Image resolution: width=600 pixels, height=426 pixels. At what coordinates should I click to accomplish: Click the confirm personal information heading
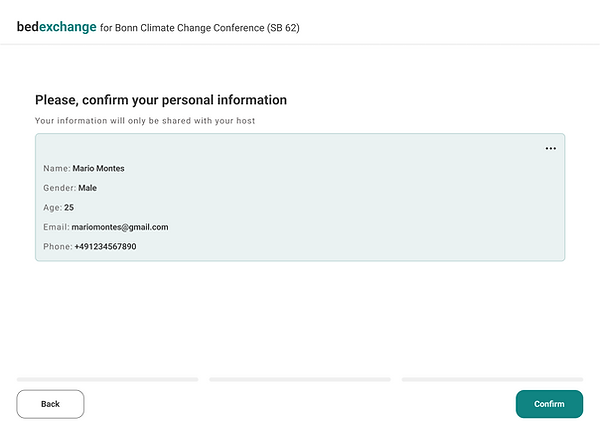click(x=161, y=100)
